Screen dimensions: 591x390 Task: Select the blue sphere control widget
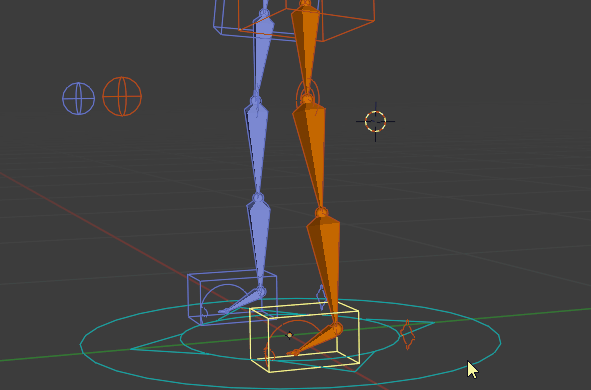tap(78, 98)
